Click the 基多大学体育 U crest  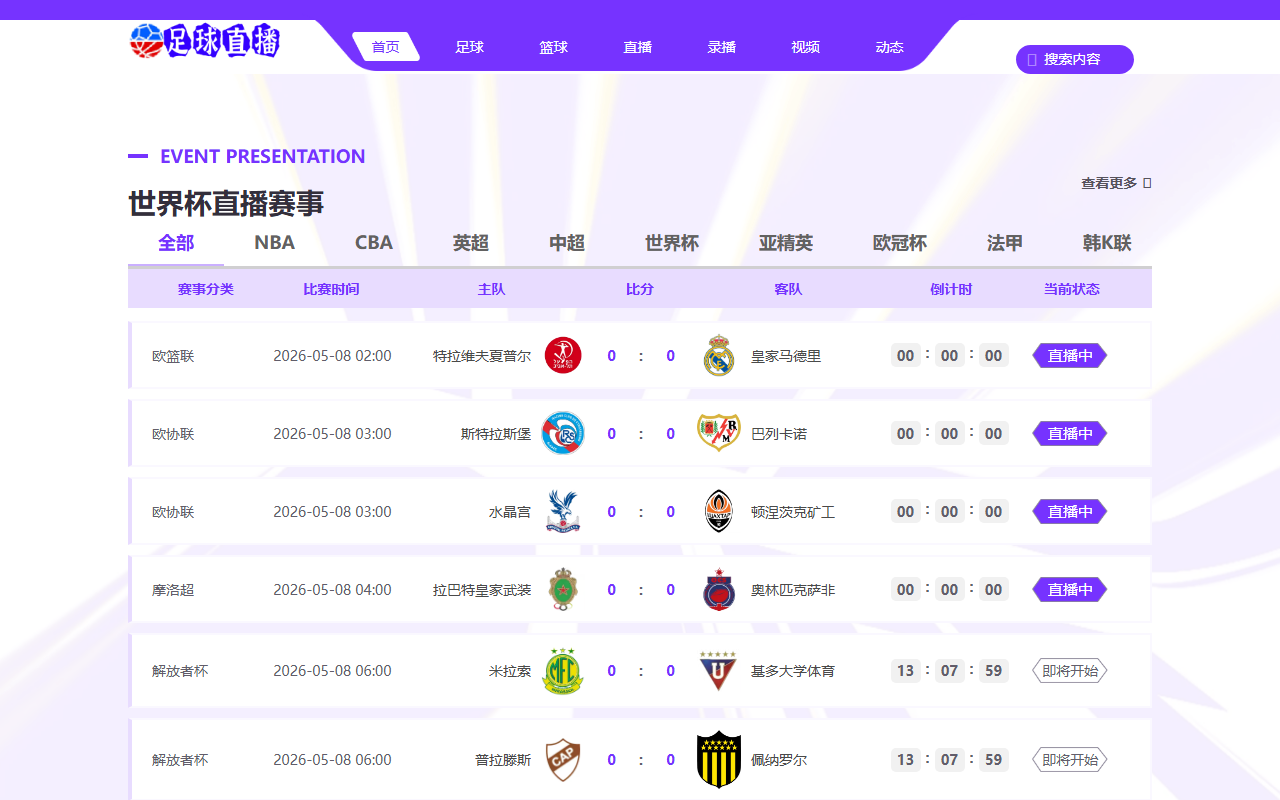click(719, 670)
